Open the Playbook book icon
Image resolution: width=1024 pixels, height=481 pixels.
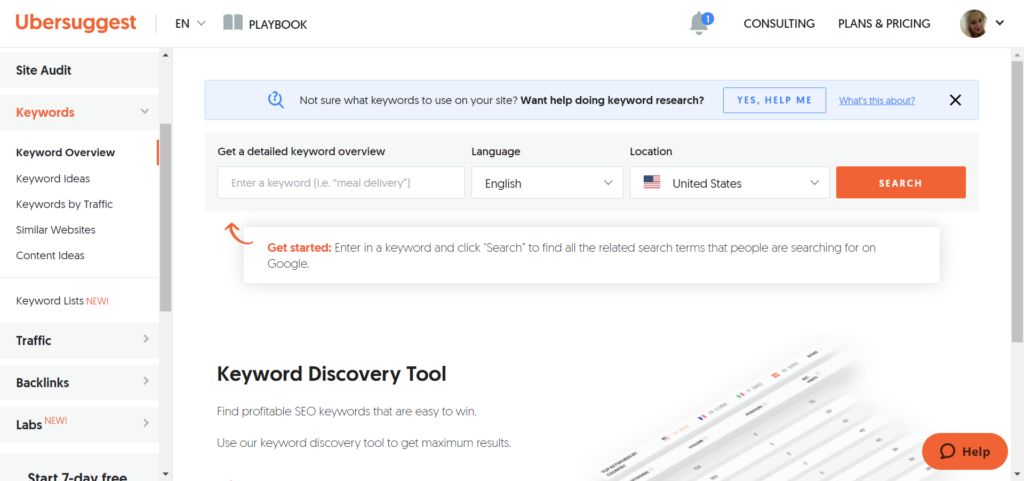pyautogui.click(x=232, y=23)
